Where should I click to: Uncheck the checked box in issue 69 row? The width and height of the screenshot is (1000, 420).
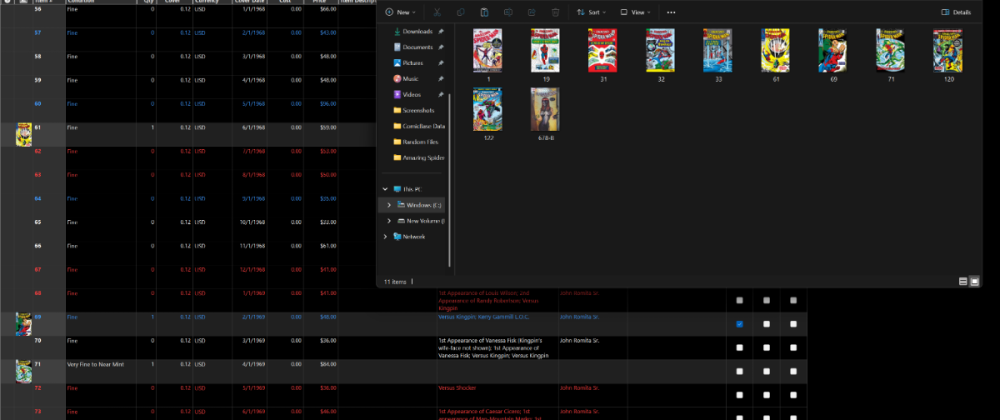point(739,324)
